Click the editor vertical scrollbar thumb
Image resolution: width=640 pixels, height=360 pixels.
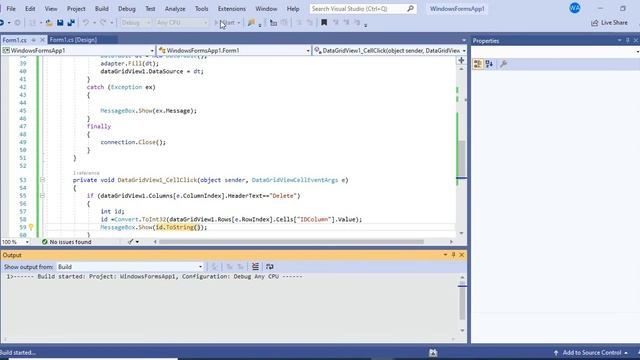(461, 158)
